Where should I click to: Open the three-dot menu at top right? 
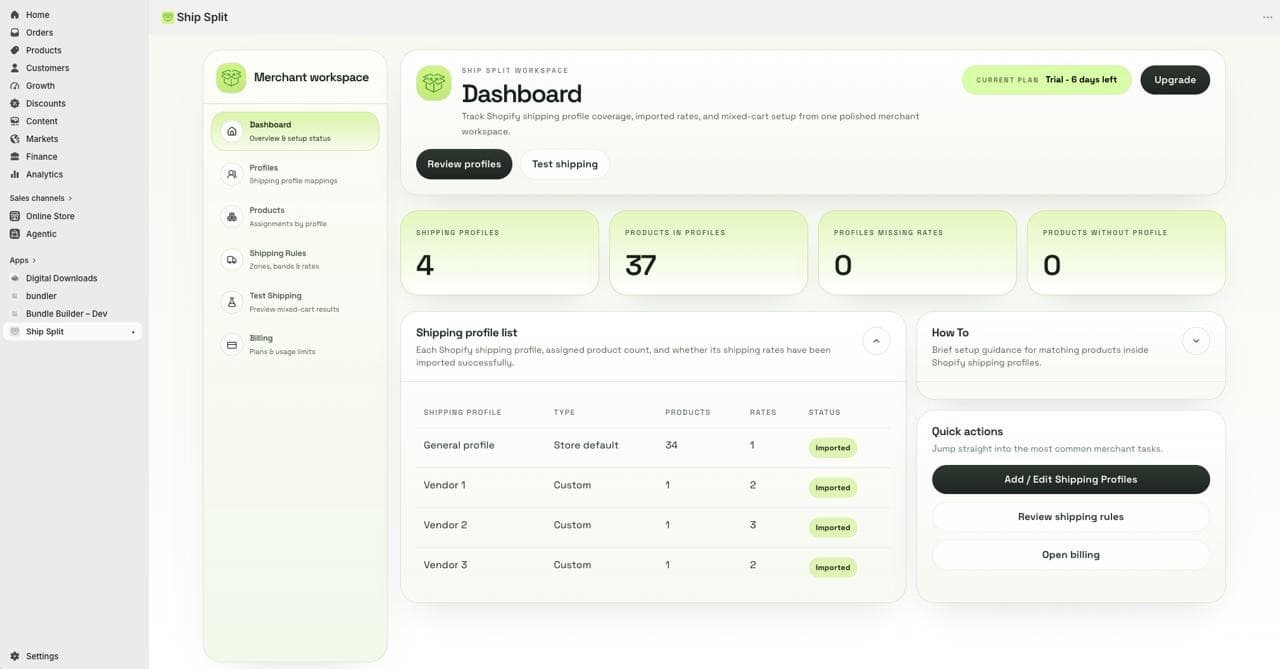tap(1268, 17)
